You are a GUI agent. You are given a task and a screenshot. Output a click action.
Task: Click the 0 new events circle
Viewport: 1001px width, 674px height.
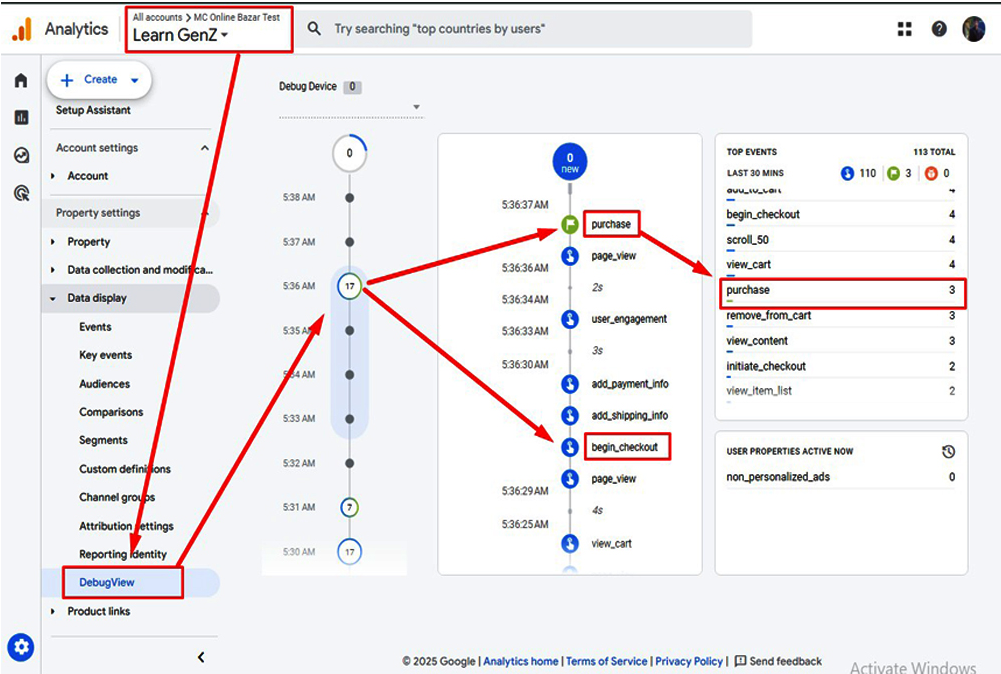[569, 162]
